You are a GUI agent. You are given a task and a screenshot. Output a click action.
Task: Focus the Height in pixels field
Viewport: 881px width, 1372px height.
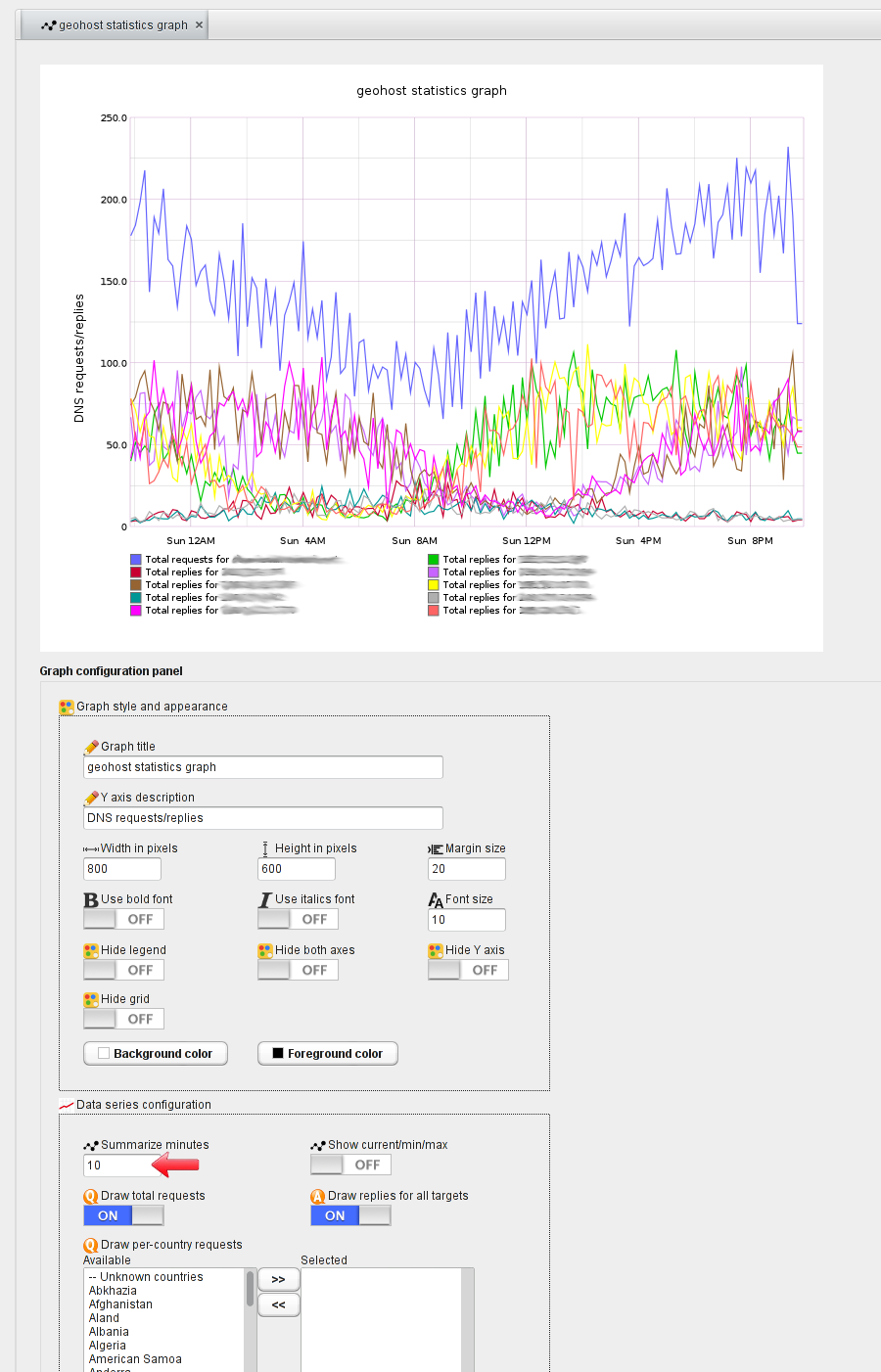click(297, 869)
